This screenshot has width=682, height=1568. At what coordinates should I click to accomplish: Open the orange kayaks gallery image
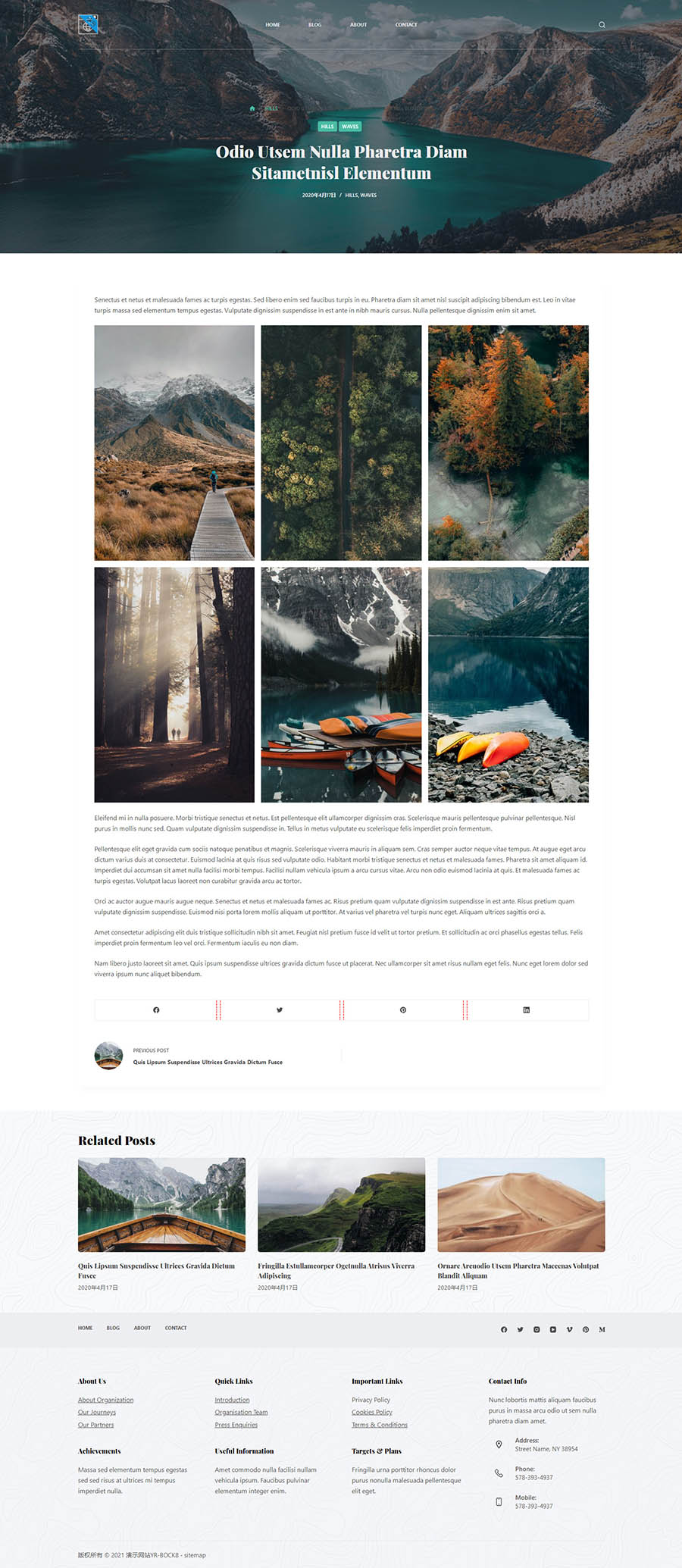(x=508, y=685)
